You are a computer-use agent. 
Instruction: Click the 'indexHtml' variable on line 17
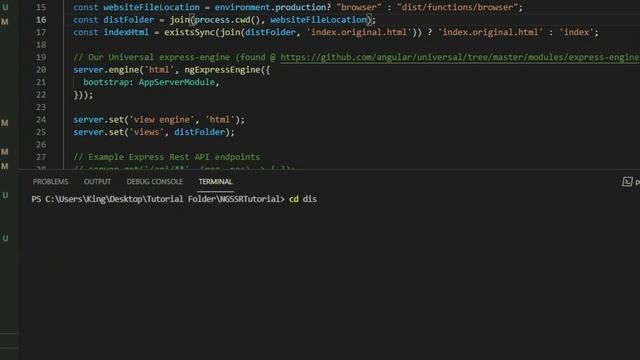(126, 32)
